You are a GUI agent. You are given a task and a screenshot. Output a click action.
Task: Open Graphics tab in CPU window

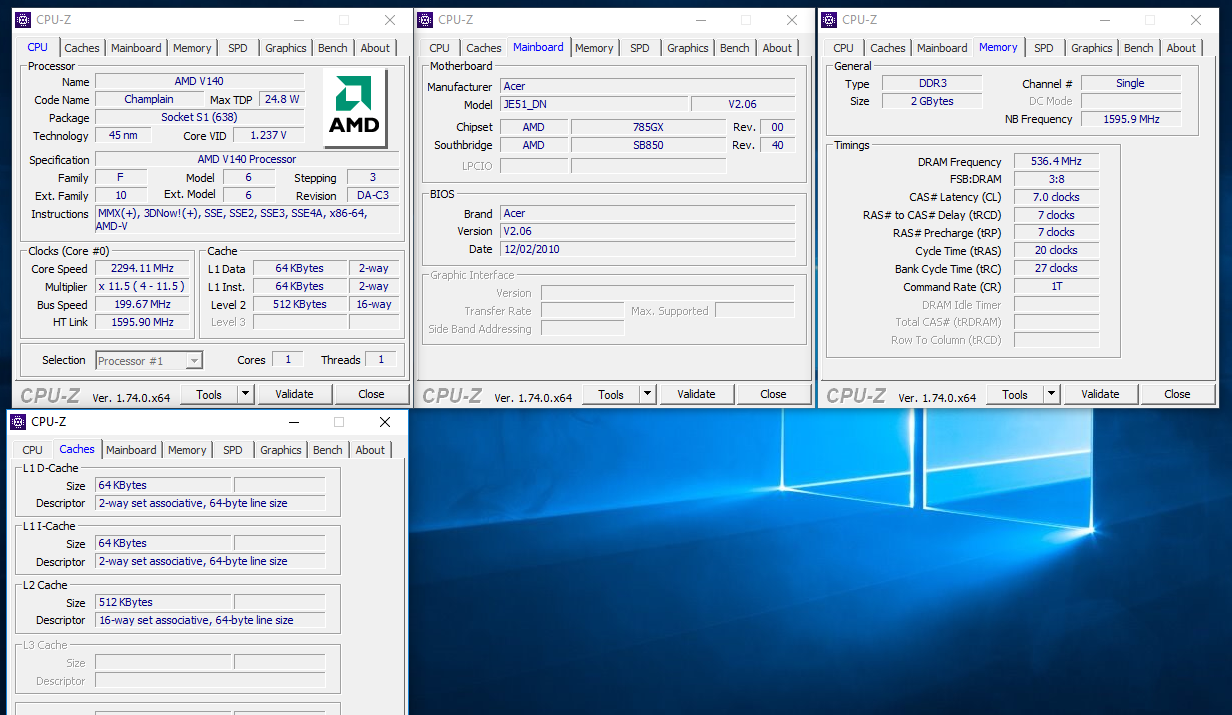tap(286, 48)
